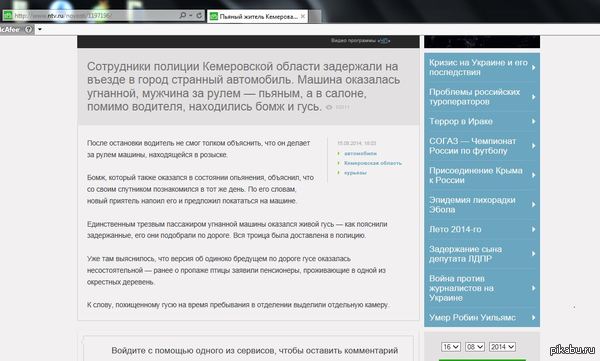Close the 'Пьяный житель Кемерова' tab
Screen dimensions: 600x361
pos(303,16)
